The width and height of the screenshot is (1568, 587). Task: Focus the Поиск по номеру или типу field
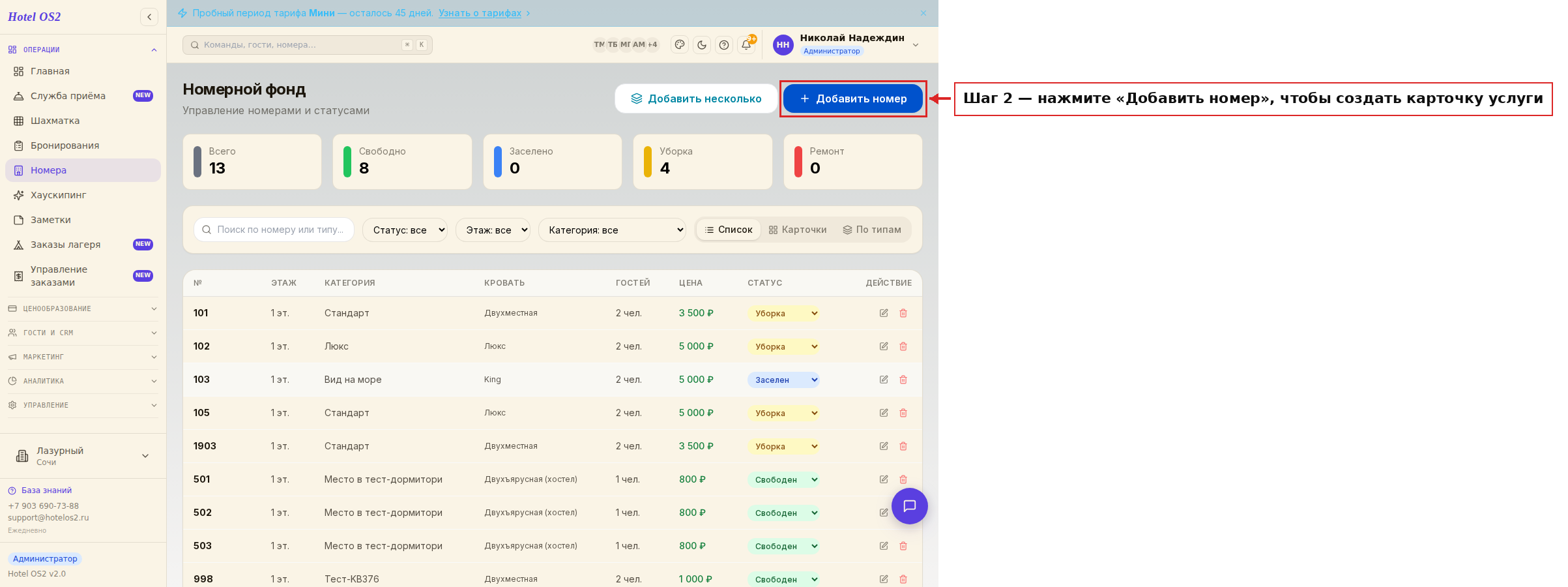click(274, 230)
